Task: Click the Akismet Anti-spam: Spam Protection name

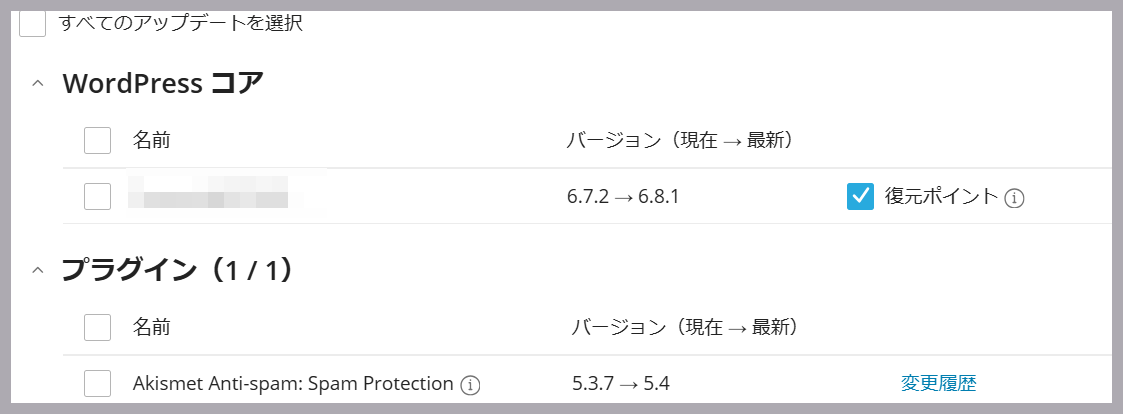Action: click(293, 384)
